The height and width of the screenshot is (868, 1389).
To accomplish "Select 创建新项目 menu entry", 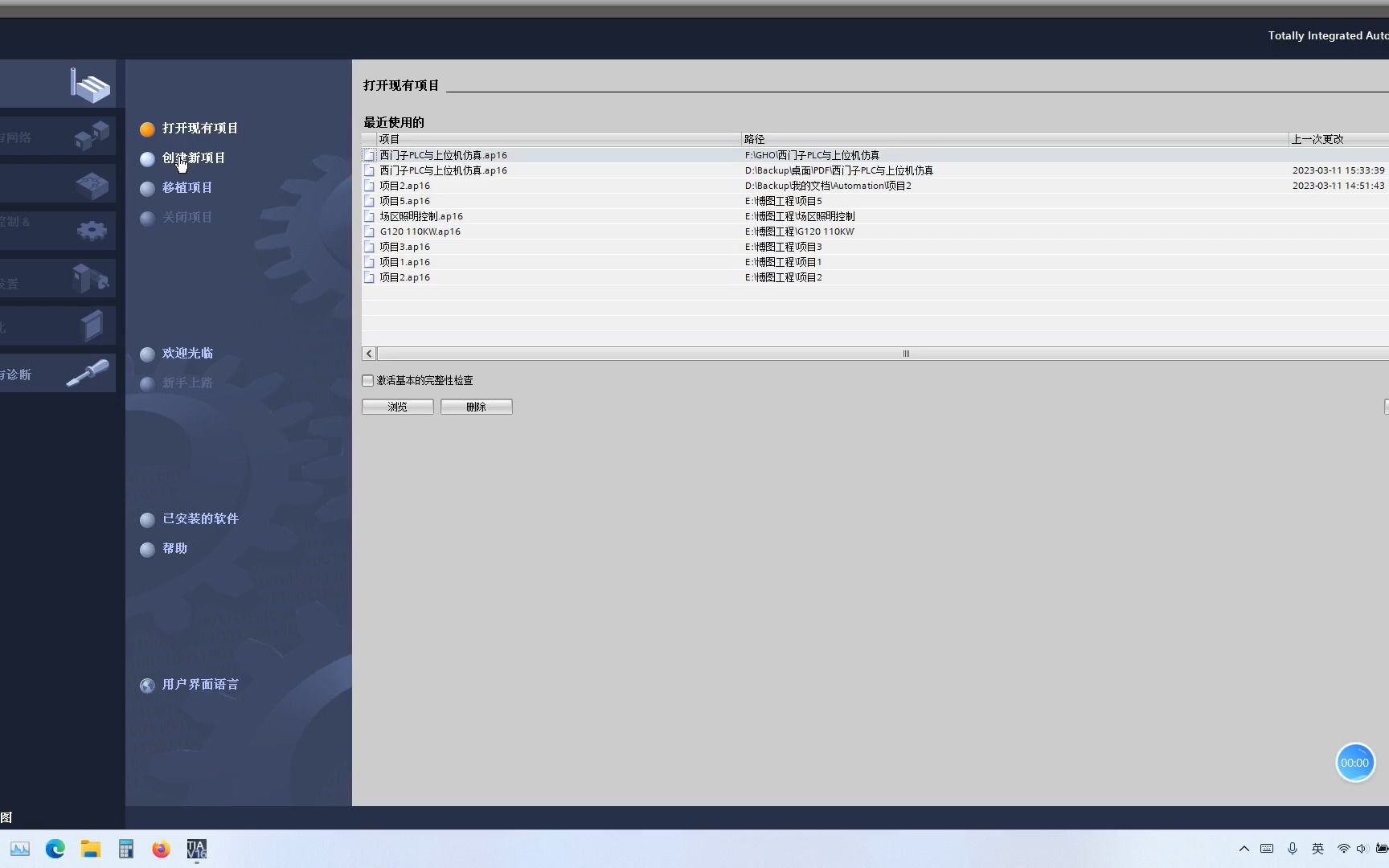I will click(x=194, y=158).
